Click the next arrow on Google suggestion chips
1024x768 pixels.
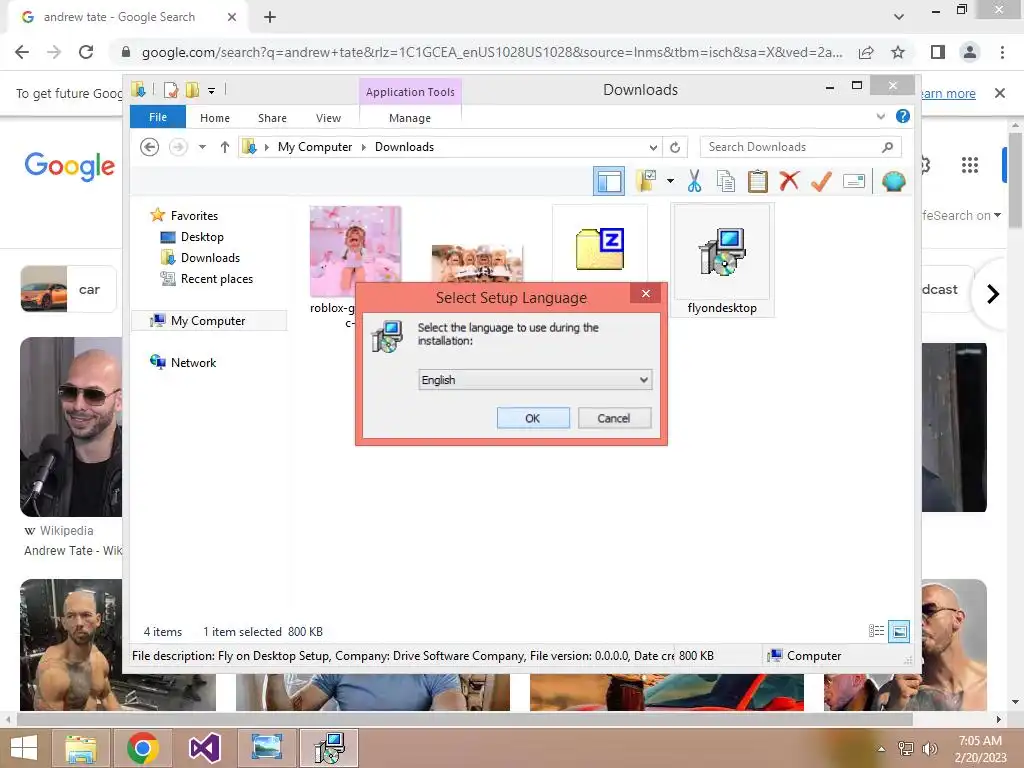993,294
